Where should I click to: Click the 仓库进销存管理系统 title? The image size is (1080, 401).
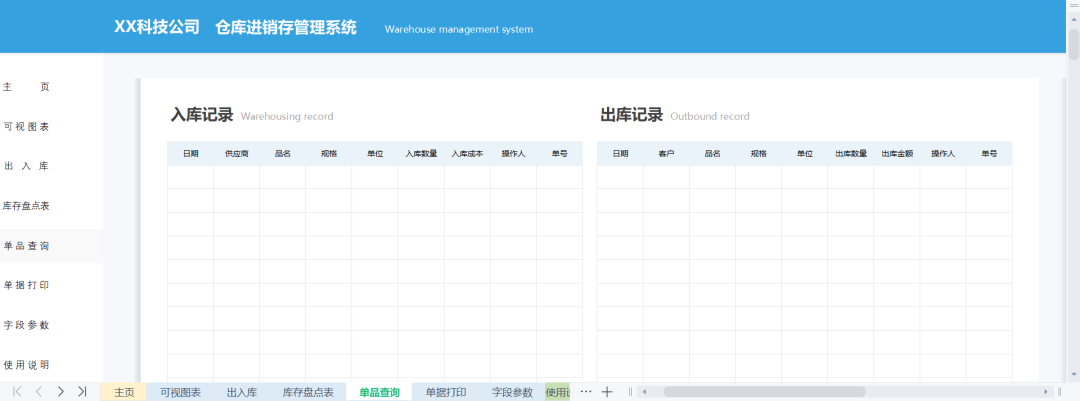[286, 28]
